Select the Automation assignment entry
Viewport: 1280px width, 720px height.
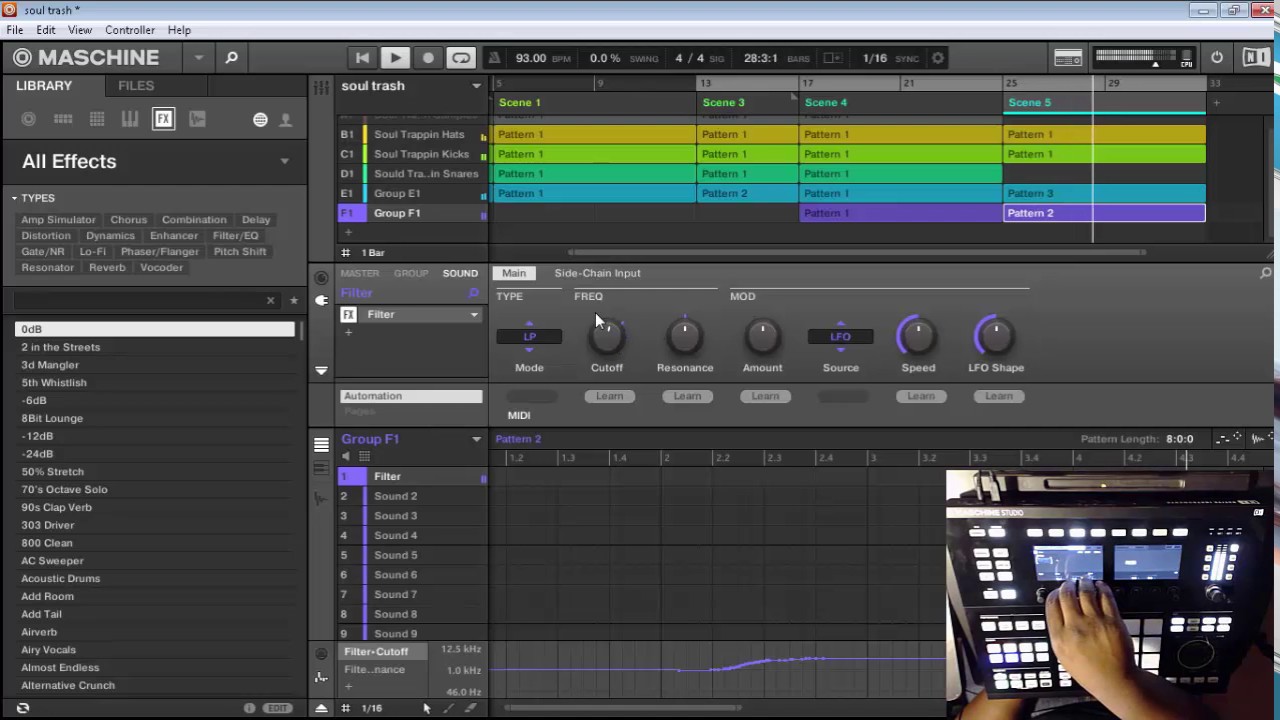(x=411, y=396)
